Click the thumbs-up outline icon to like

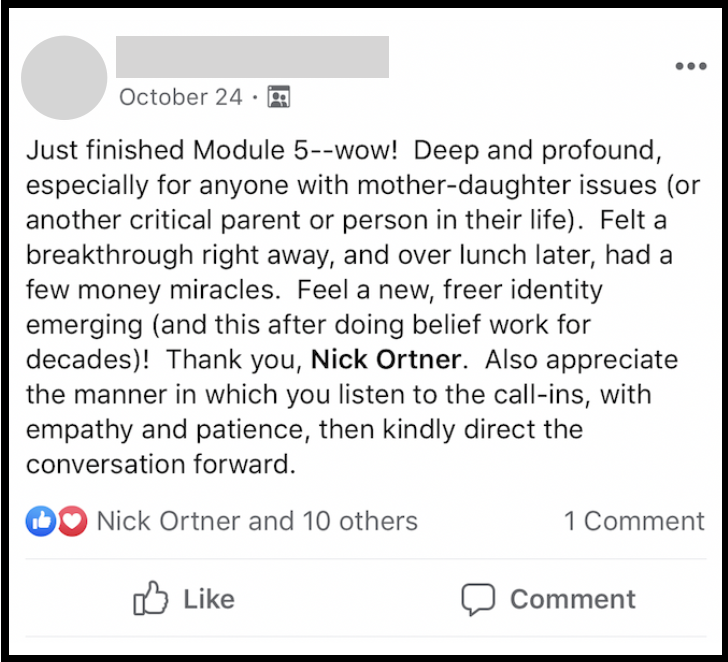(x=150, y=599)
